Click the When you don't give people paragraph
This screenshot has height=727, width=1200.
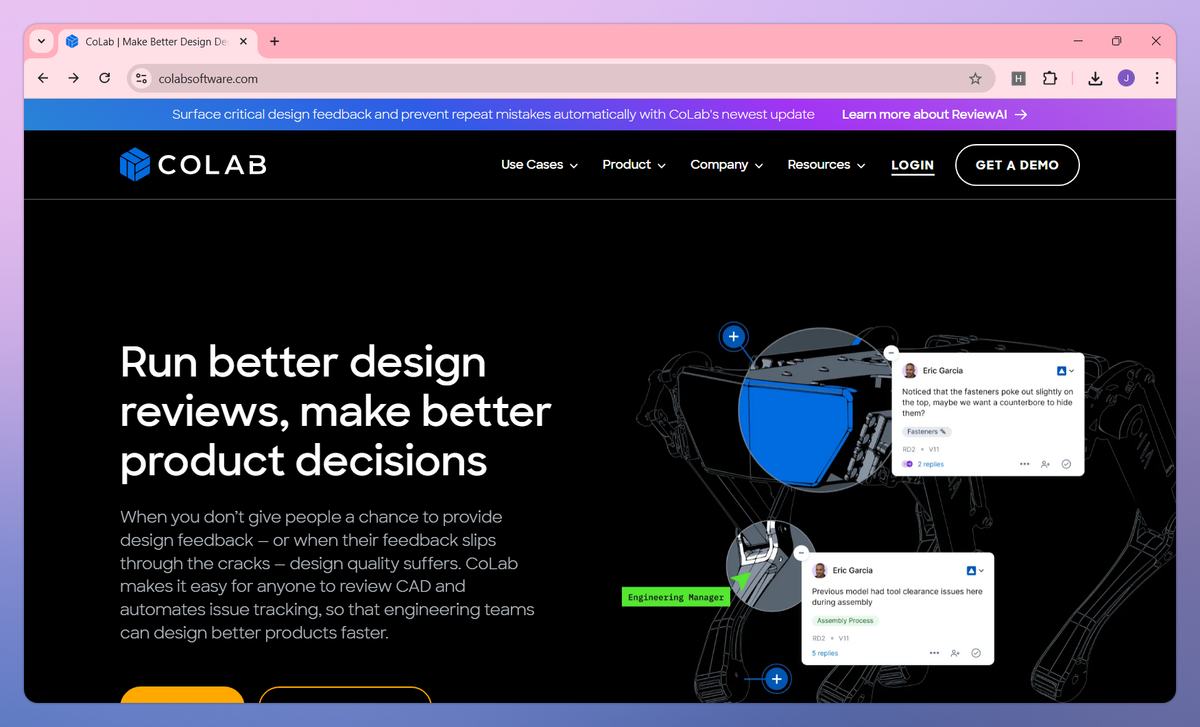click(x=327, y=575)
